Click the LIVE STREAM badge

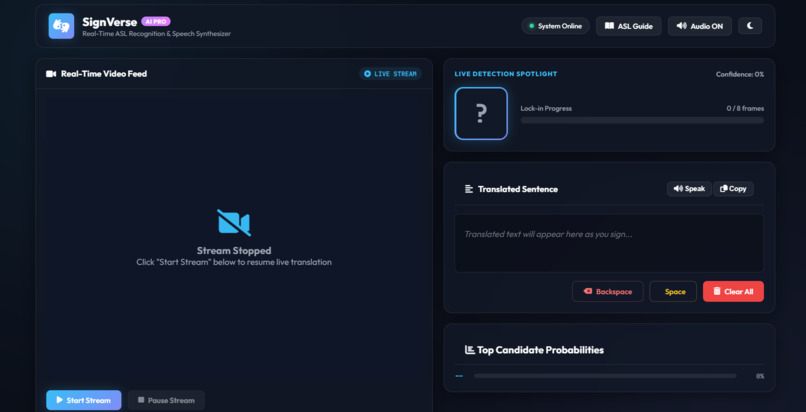click(390, 74)
